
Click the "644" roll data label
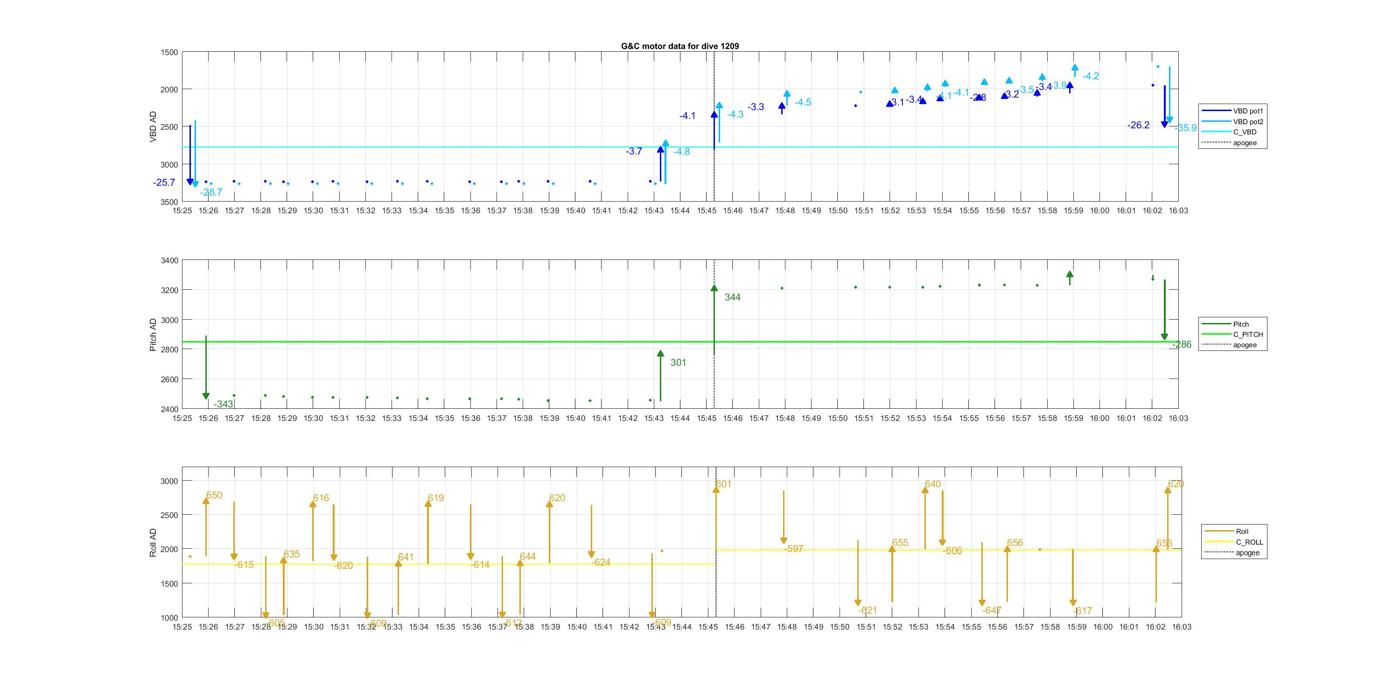pyautogui.click(x=528, y=556)
